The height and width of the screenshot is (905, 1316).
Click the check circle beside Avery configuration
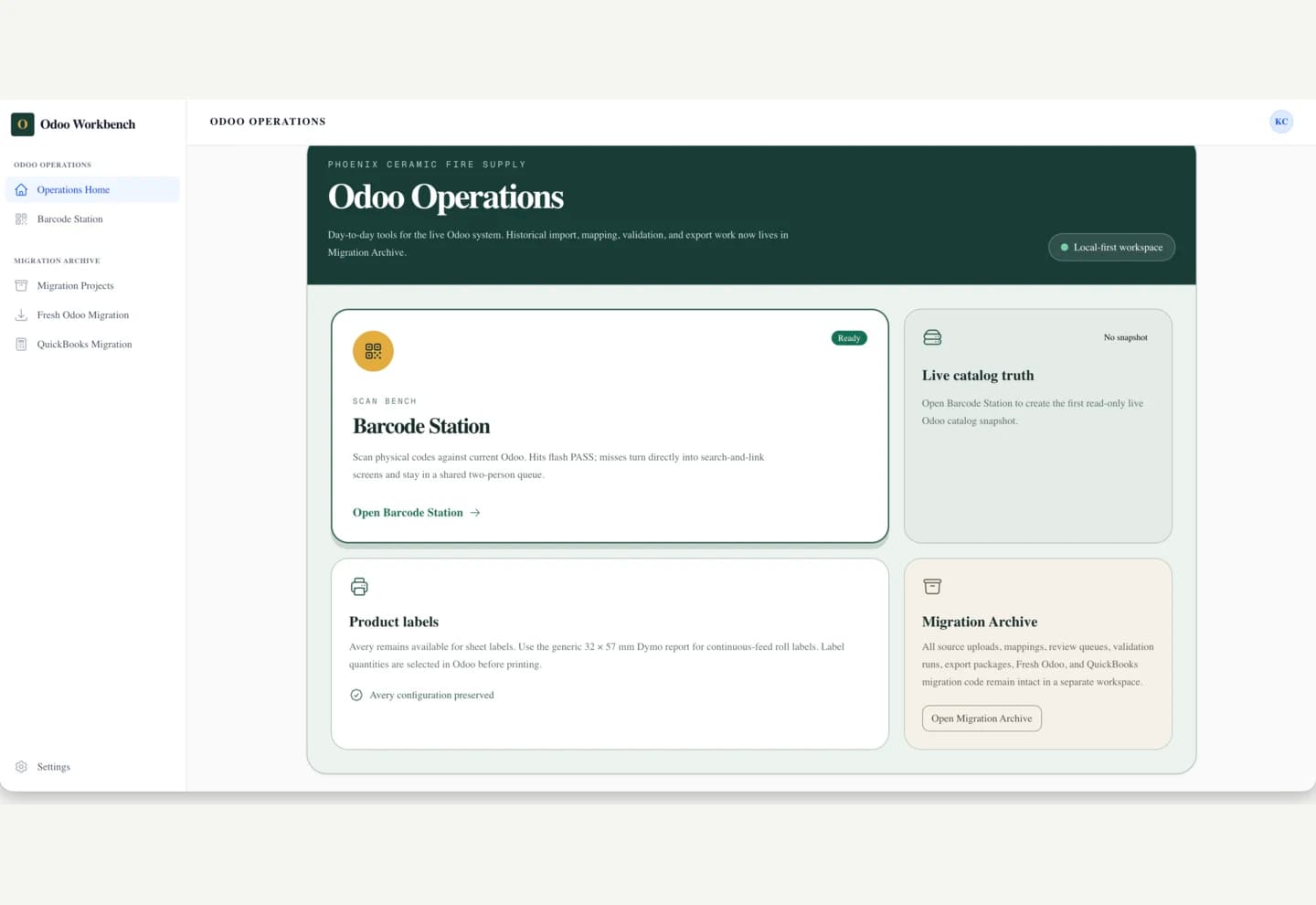point(356,696)
